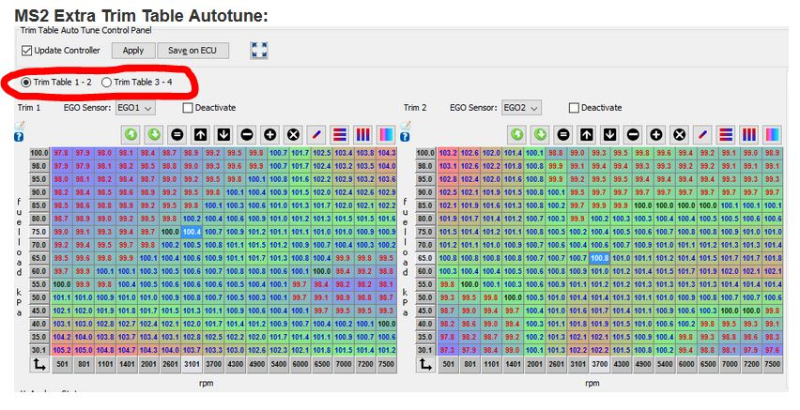Click the vertical interpolate stripes icon in Trim 1
800x410 pixels.
[x=361, y=134]
